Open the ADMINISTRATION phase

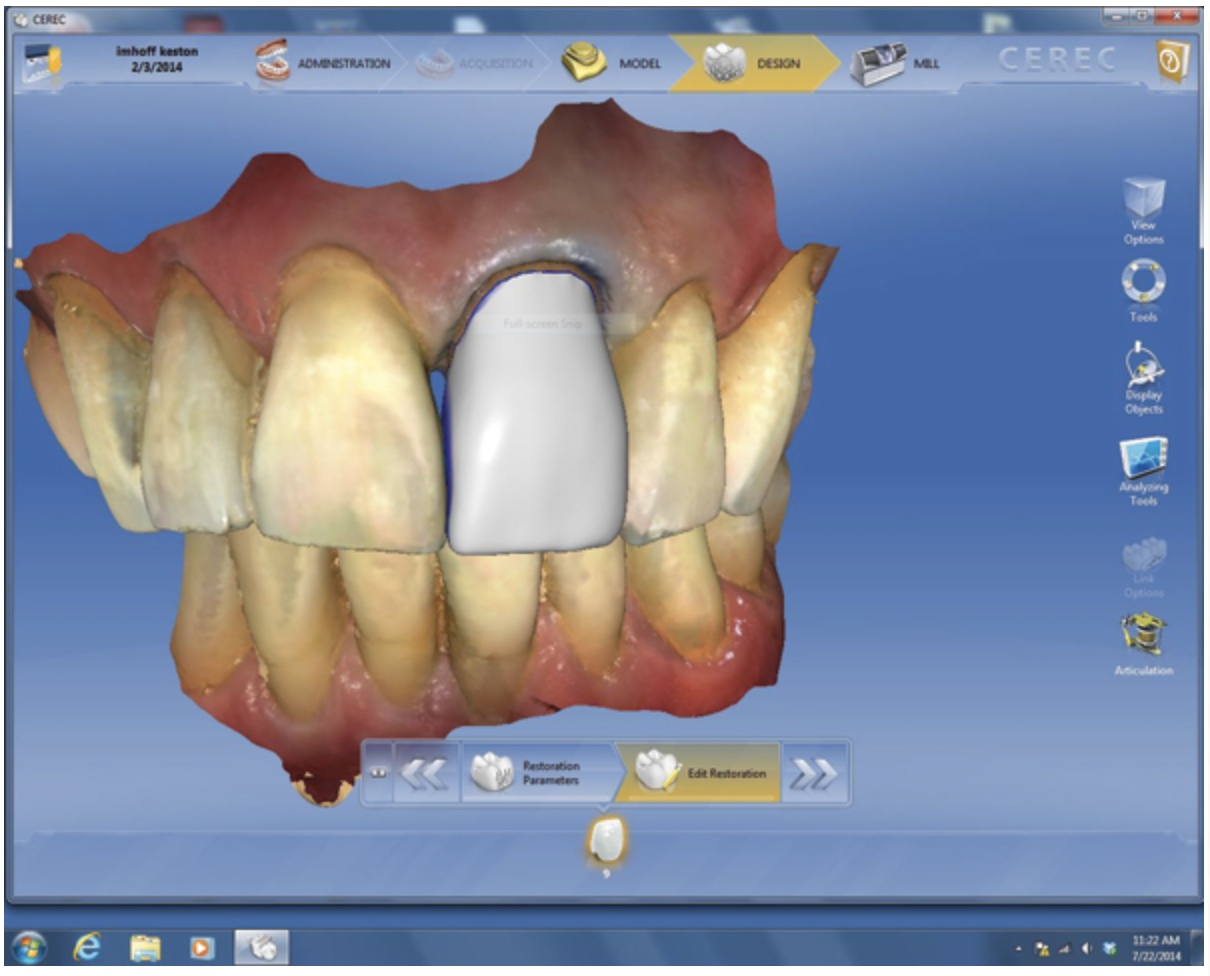(x=322, y=62)
